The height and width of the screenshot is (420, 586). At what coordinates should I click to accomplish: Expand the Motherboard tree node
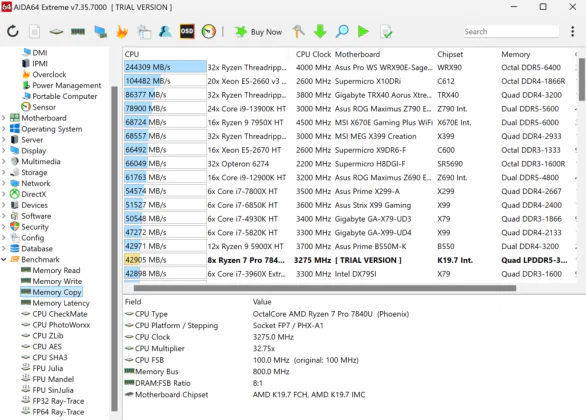(x=4, y=118)
